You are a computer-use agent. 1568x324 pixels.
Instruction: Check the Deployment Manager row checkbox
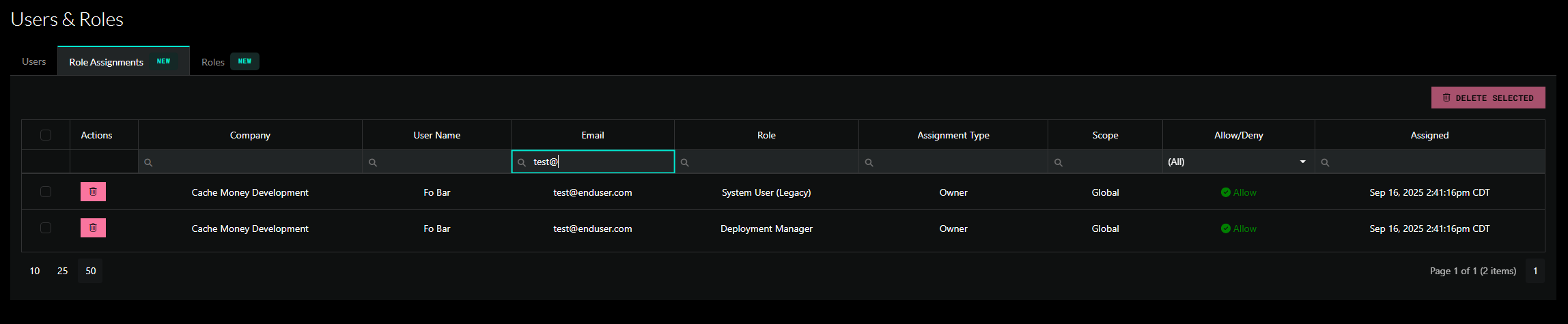[46, 228]
